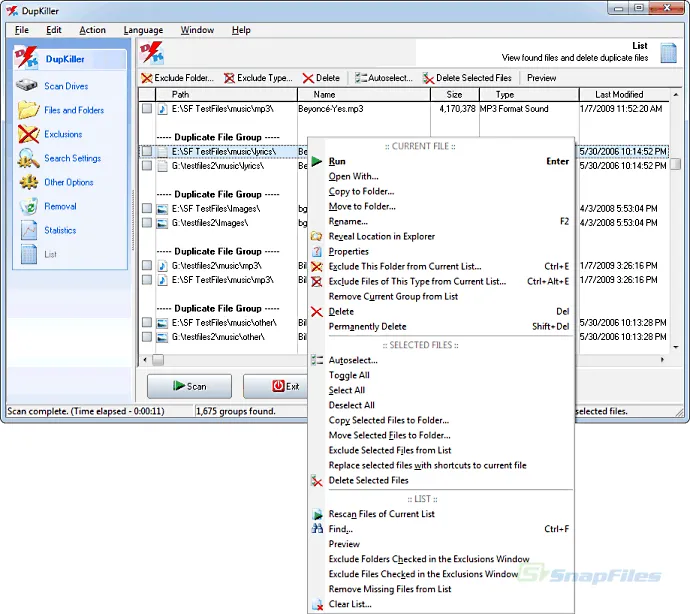Check the header select-all checkbox column

147,94
